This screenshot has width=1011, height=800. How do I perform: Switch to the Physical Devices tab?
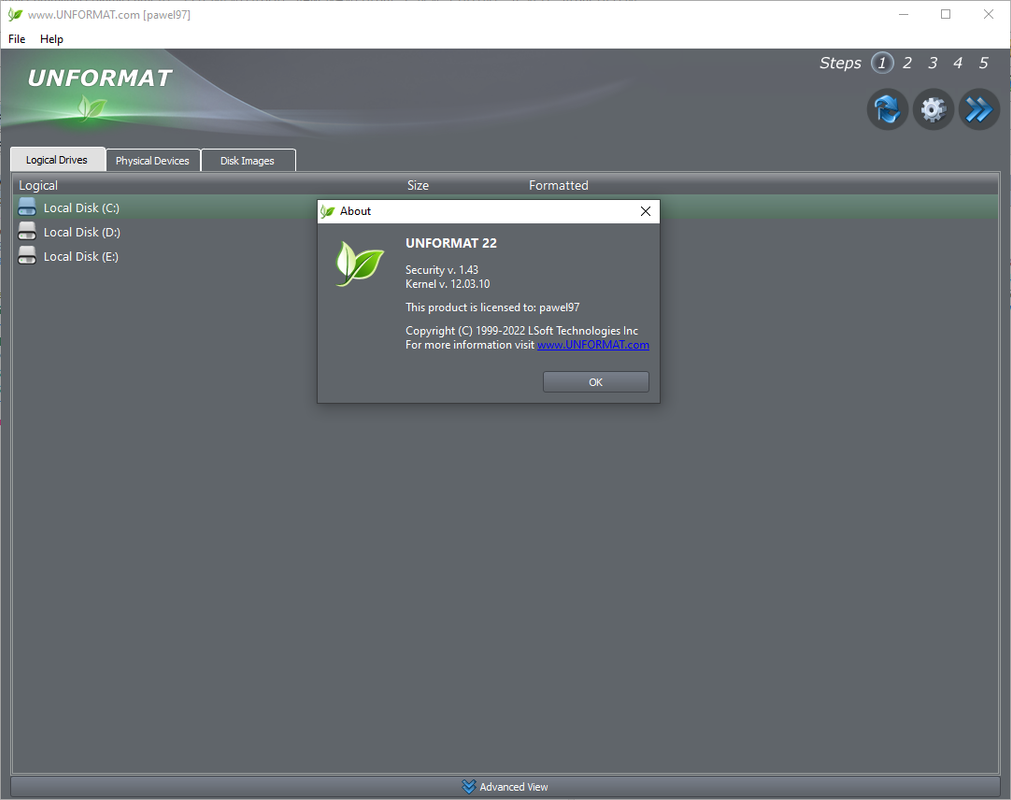coord(153,161)
